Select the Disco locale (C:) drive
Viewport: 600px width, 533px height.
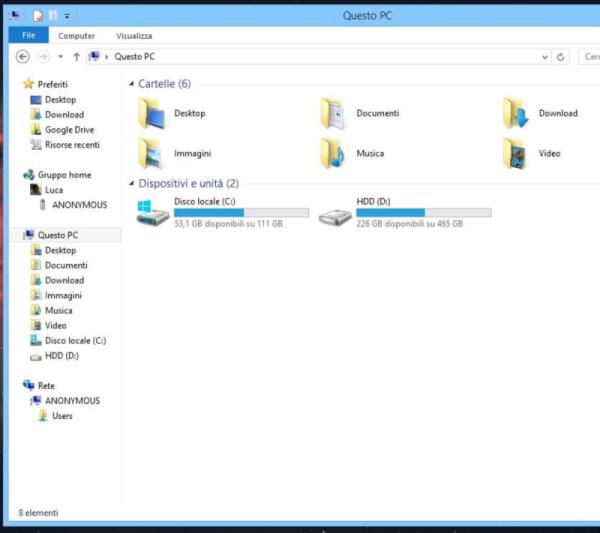pos(152,212)
